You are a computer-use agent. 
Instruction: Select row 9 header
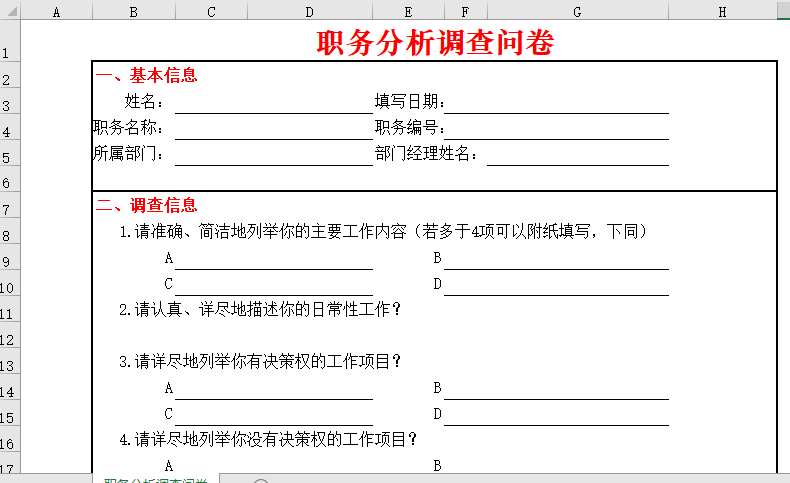click(x=10, y=257)
